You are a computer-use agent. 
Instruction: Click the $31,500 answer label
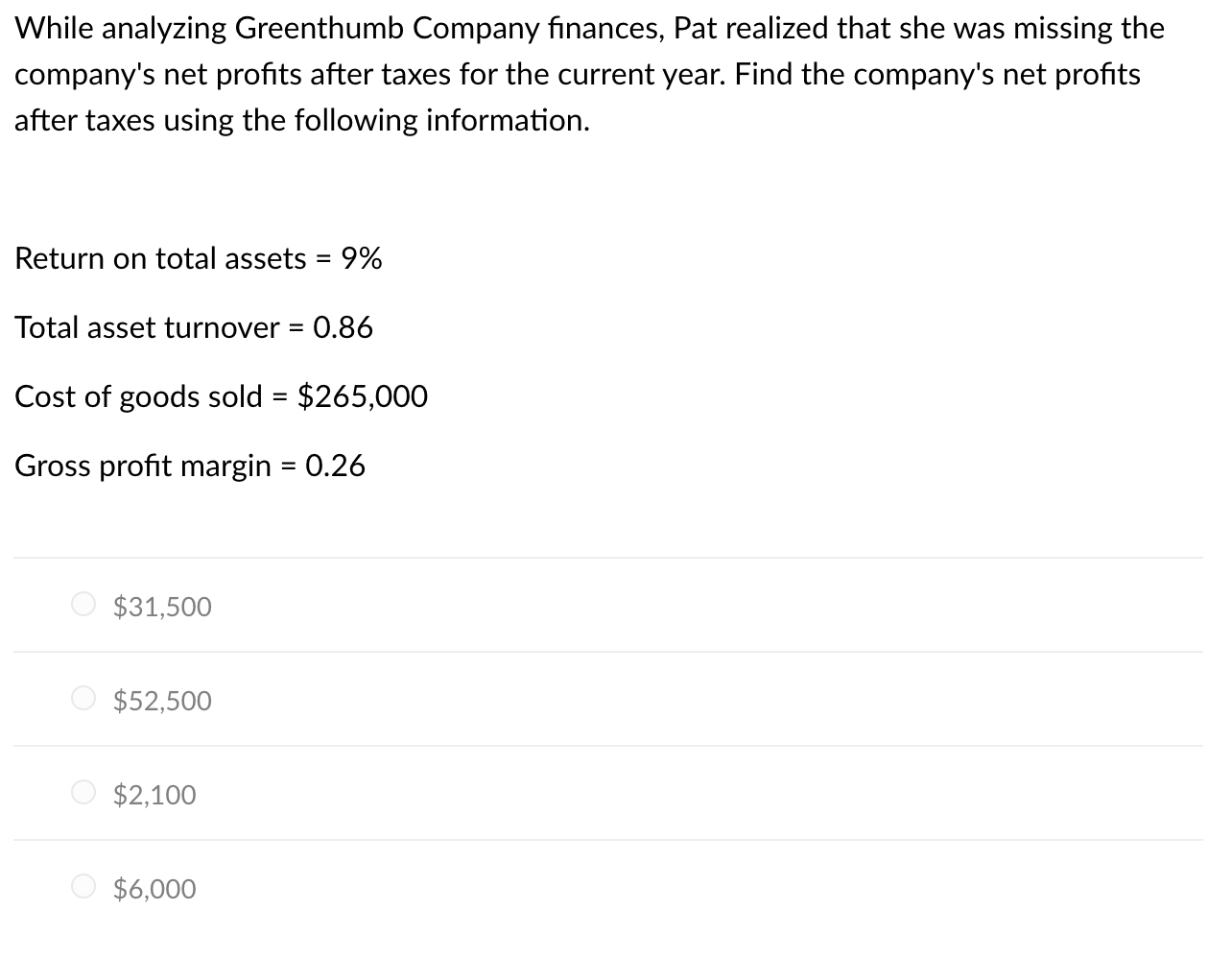tap(161, 606)
